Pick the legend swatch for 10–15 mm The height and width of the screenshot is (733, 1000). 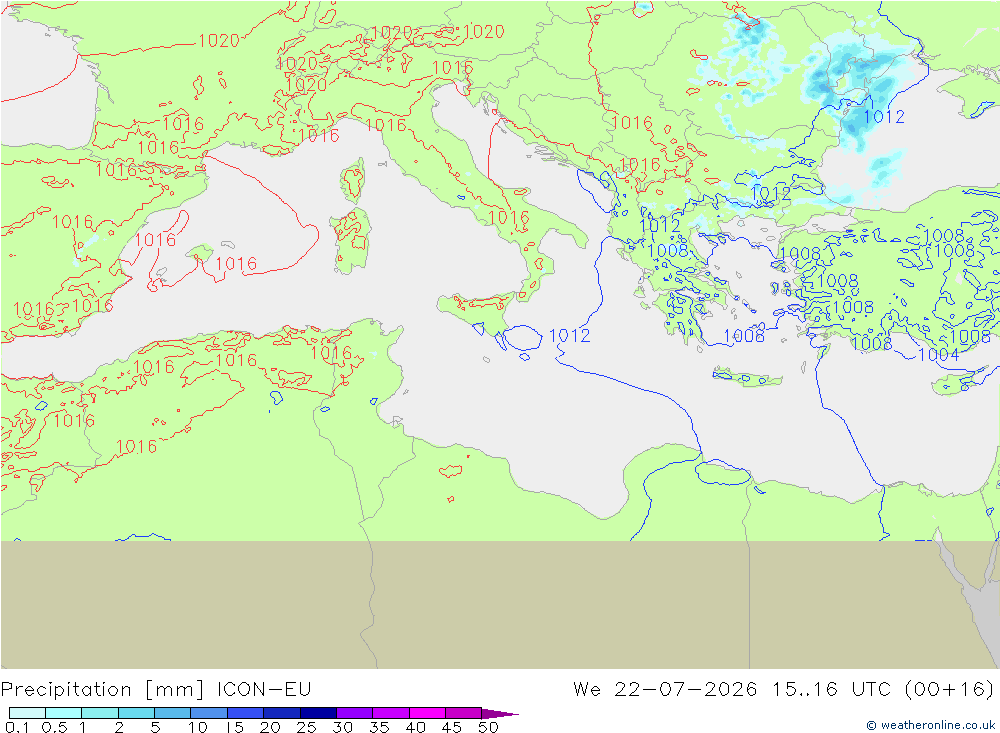click(209, 713)
